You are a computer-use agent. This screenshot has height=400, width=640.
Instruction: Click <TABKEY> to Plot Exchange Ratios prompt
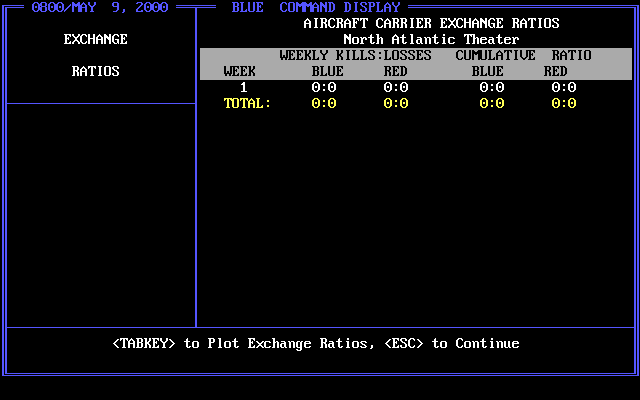244,344
